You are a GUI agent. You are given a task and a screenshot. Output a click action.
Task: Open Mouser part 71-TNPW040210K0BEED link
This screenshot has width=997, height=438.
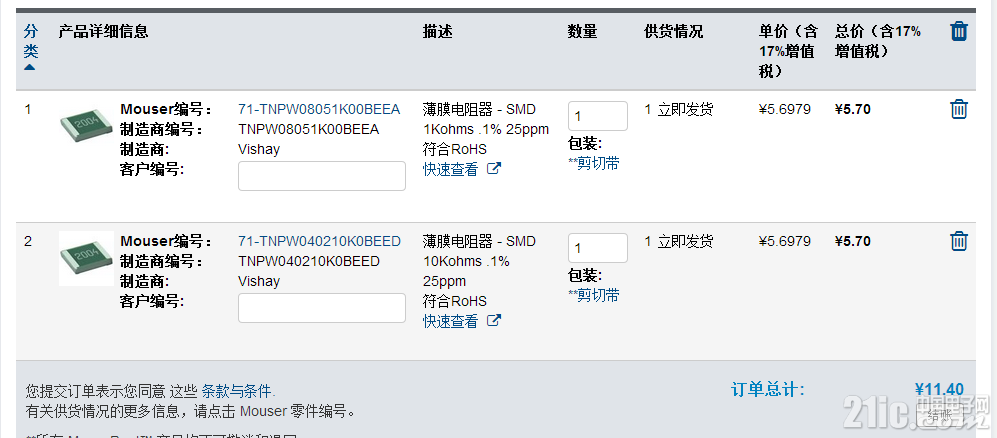[x=319, y=241]
